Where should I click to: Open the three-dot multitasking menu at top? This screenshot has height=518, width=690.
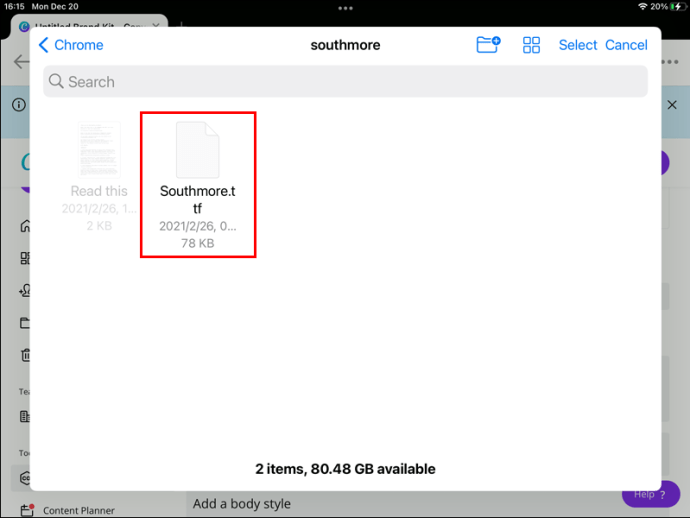(345, 8)
